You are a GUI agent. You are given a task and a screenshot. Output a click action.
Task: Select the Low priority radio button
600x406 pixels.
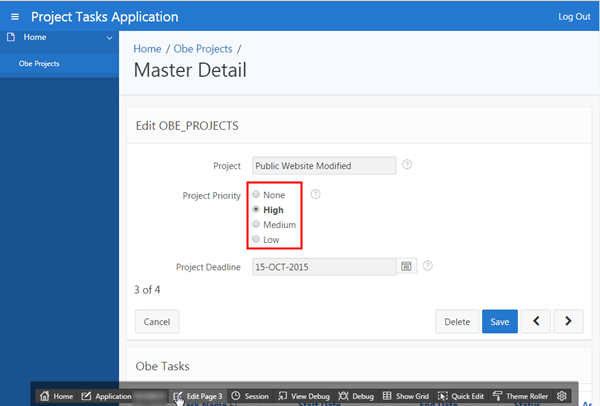point(257,240)
